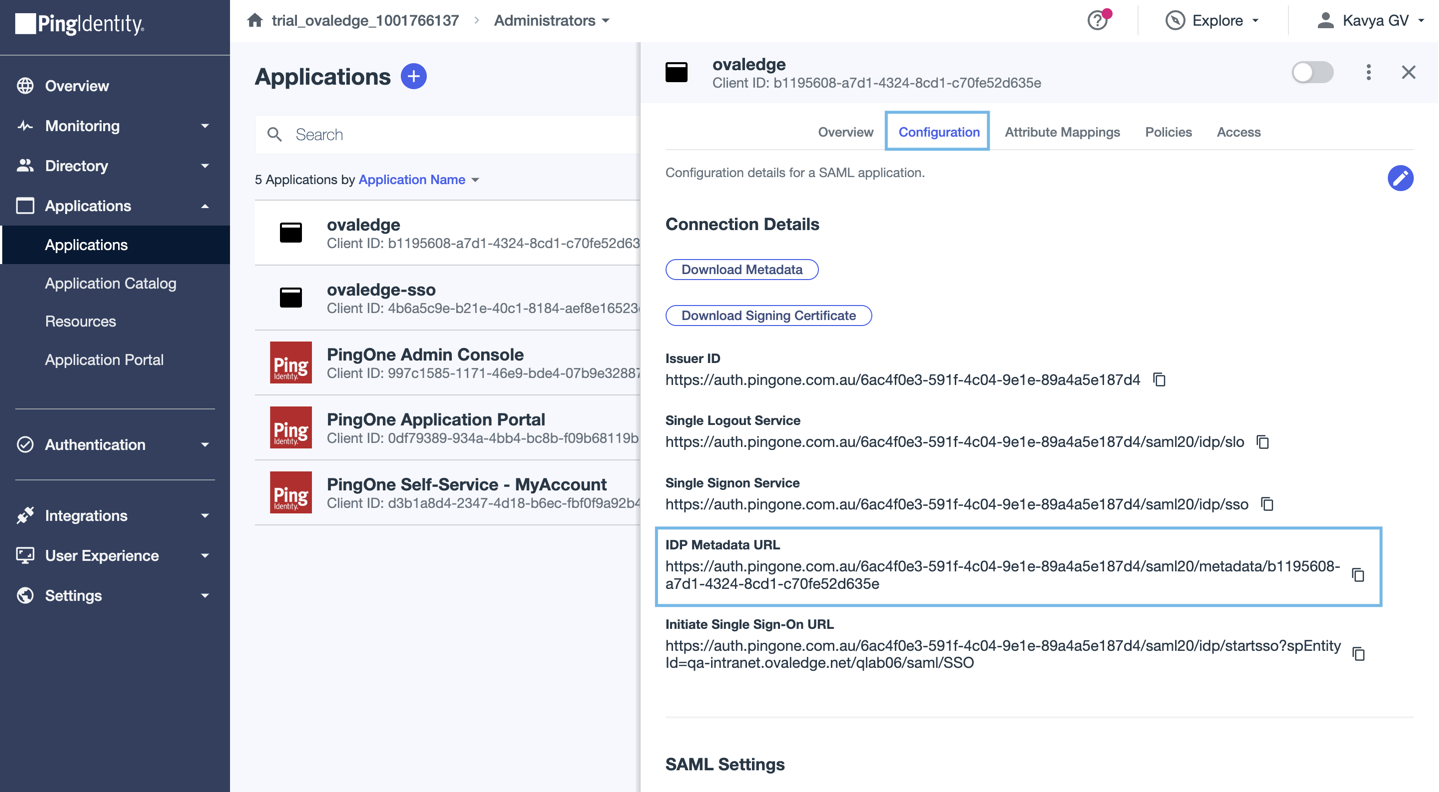Image resolution: width=1439 pixels, height=792 pixels.
Task: Open the Policies tab
Action: [1168, 132]
